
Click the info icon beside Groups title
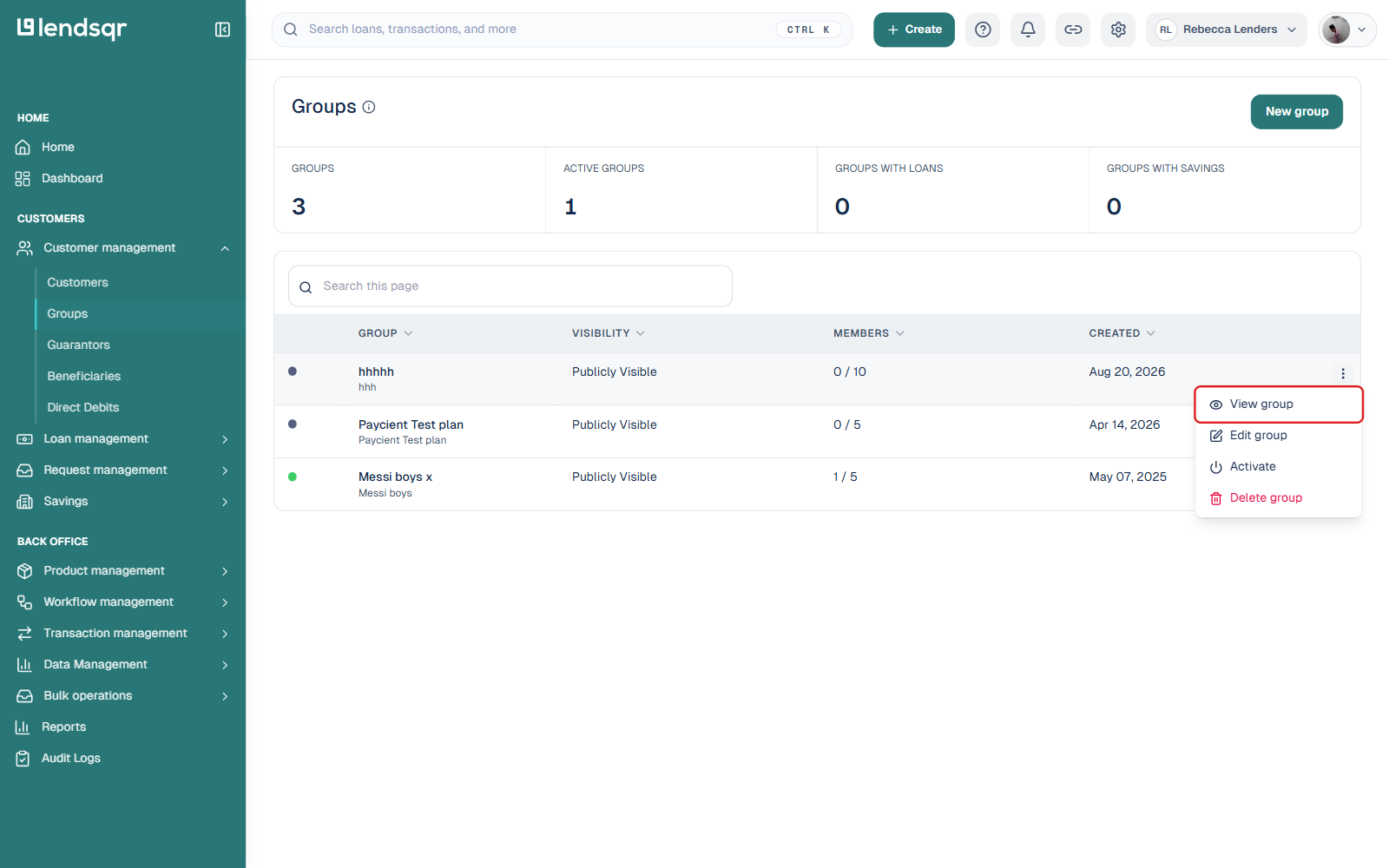(x=369, y=107)
